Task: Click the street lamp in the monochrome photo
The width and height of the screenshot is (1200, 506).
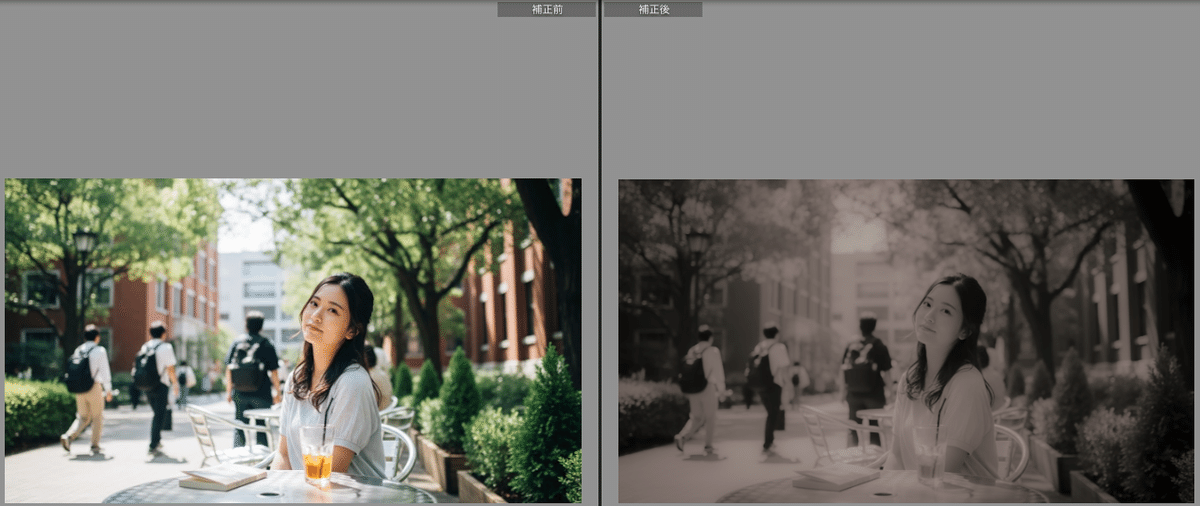Action: tap(698, 245)
